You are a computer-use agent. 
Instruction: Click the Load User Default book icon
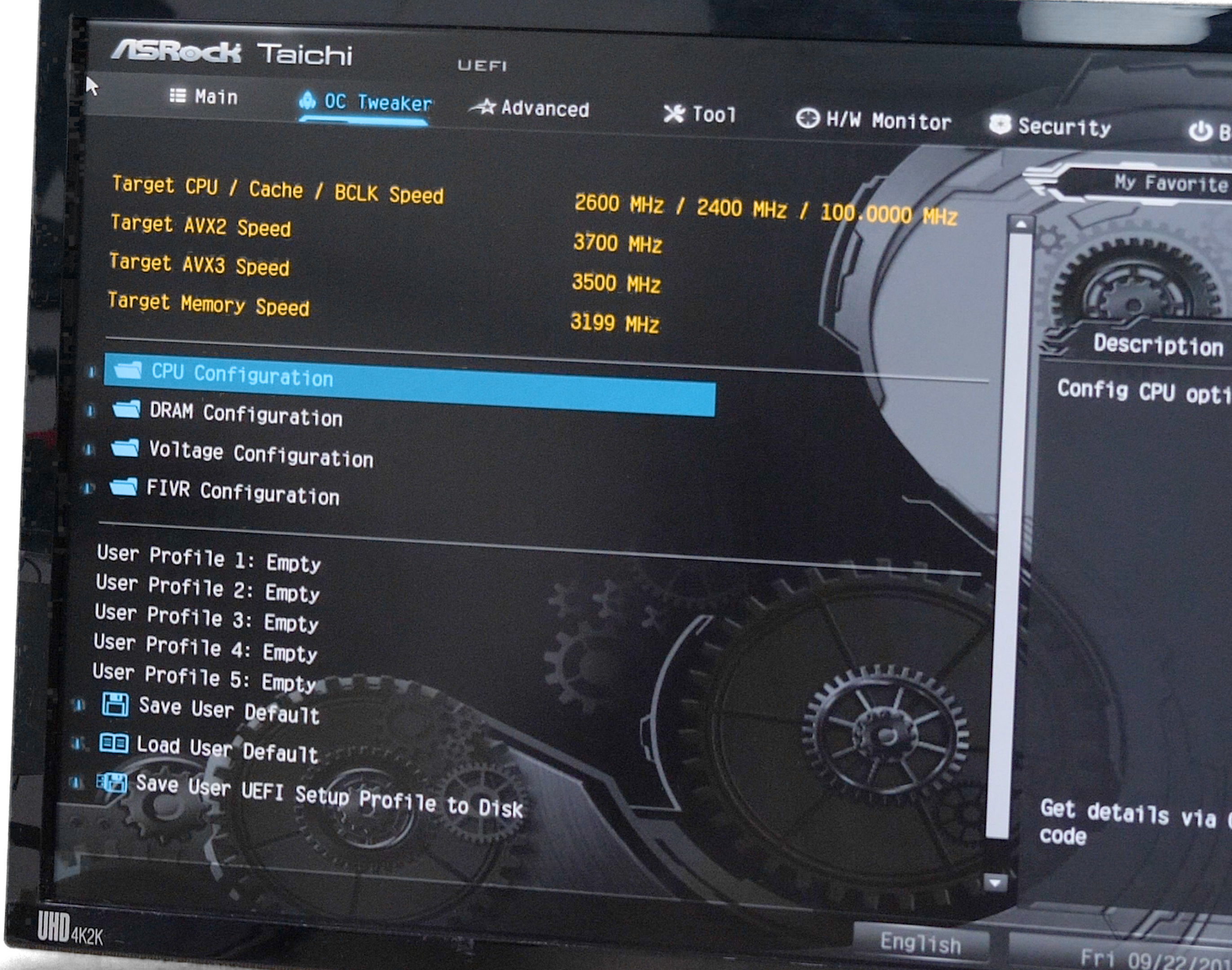114,743
